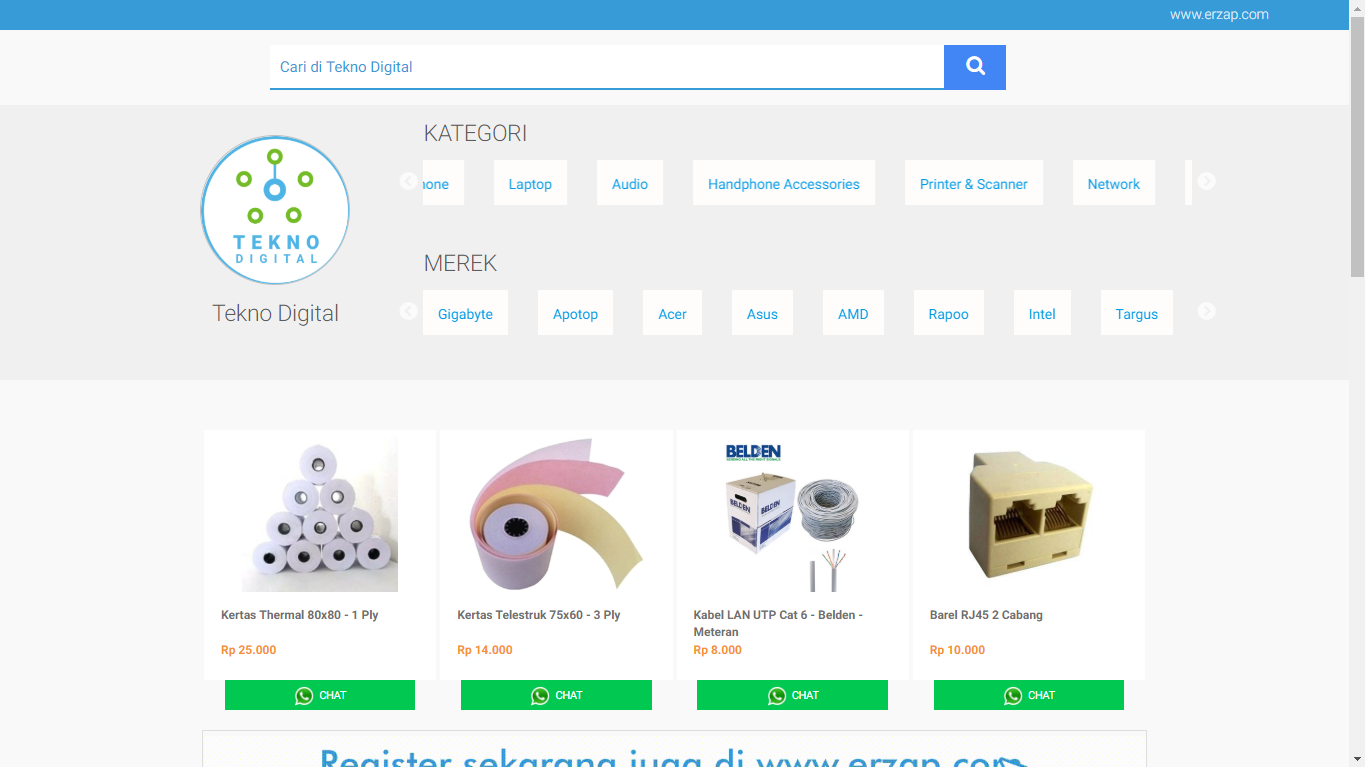Open the Laptop category
Screen dimensions: 1365x767
point(530,183)
